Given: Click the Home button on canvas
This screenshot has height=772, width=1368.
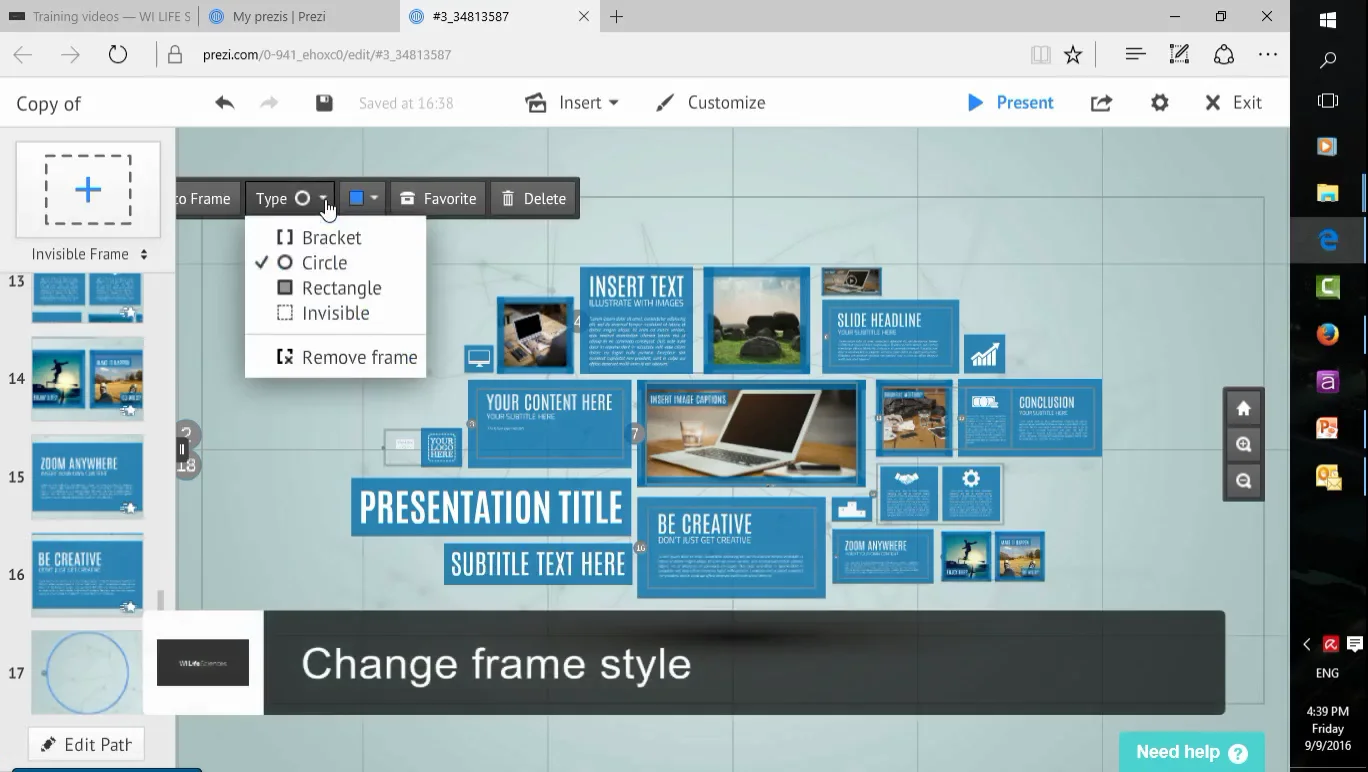Looking at the screenshot, I should 1244,408.
